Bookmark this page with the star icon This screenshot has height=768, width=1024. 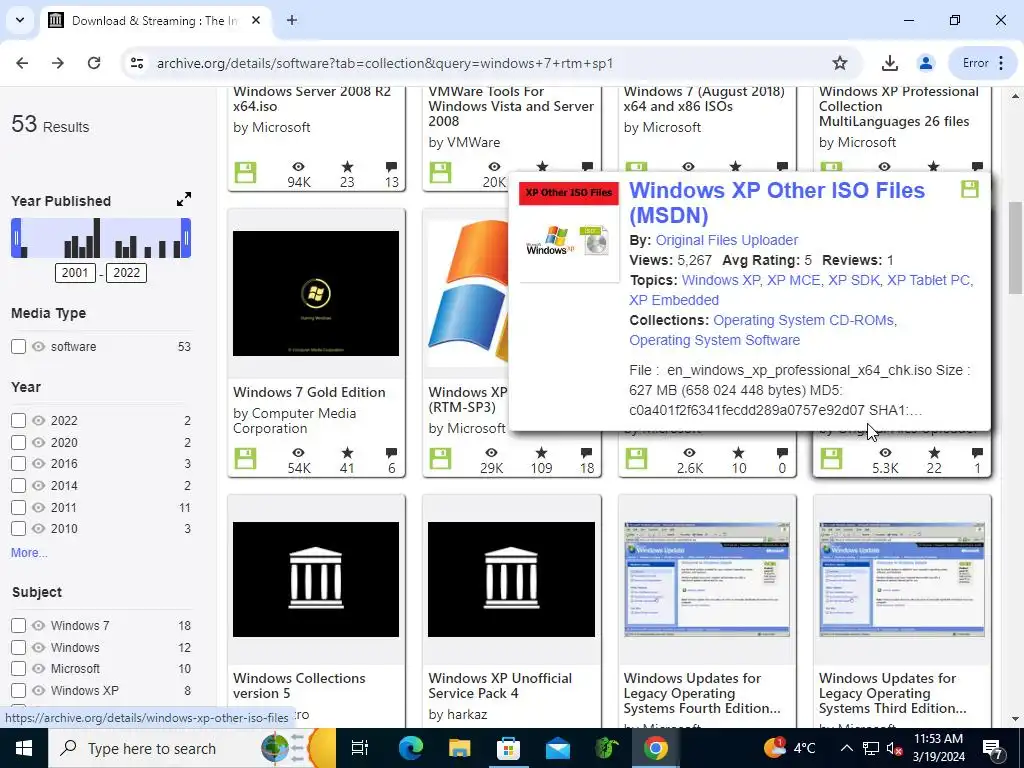point(840,63)
